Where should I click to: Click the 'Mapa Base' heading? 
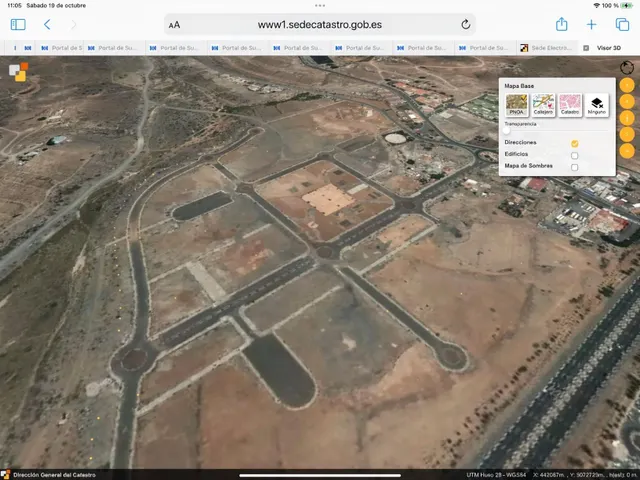[x=519, y=86]
